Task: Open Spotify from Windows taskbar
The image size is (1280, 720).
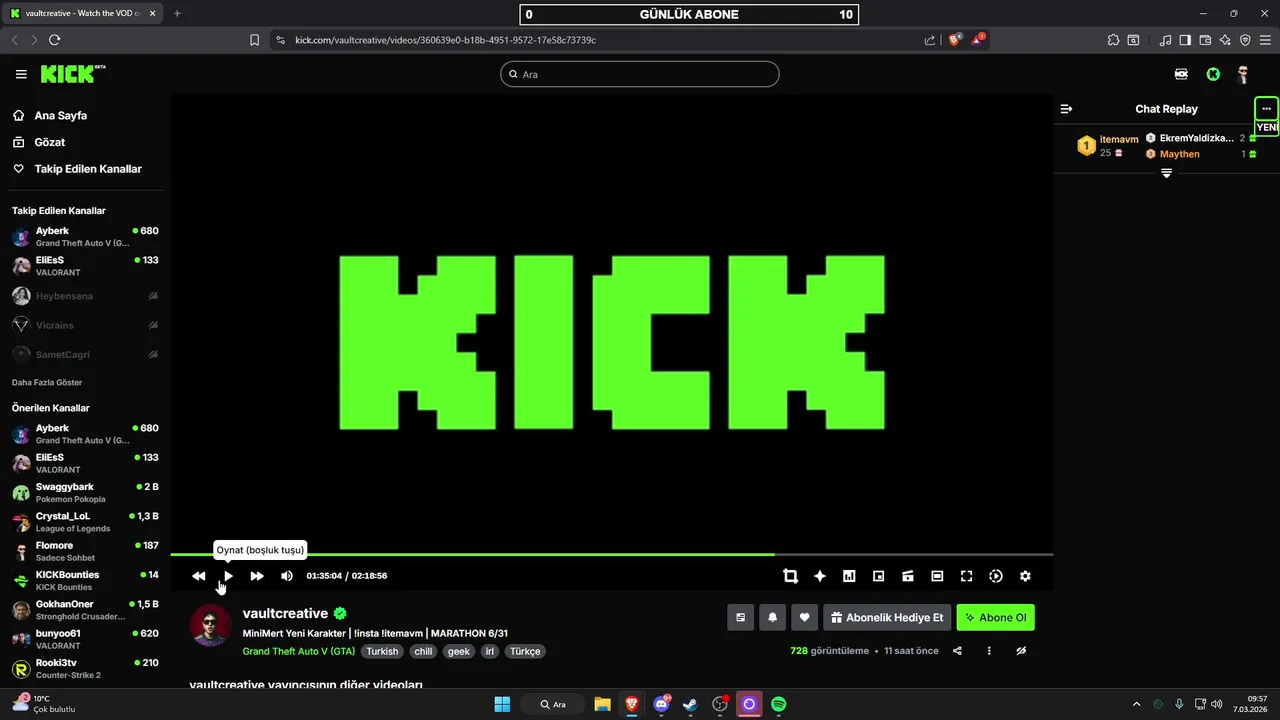Action: point(778,704)
